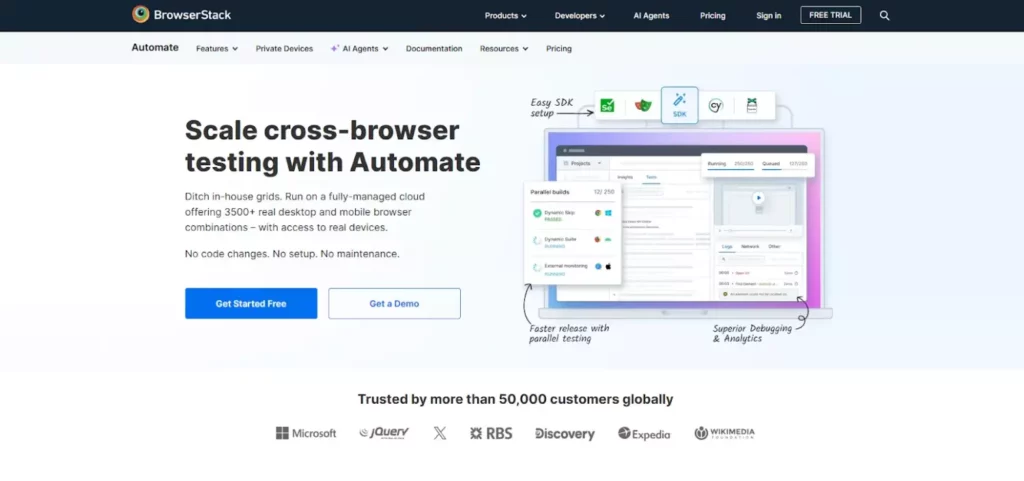The height and width of the screenshot is (481, 1024).
Task: Click the 'Trusted by more than 50,000 customers' heading
Action: pyautogui.click(x=515, y=399)
